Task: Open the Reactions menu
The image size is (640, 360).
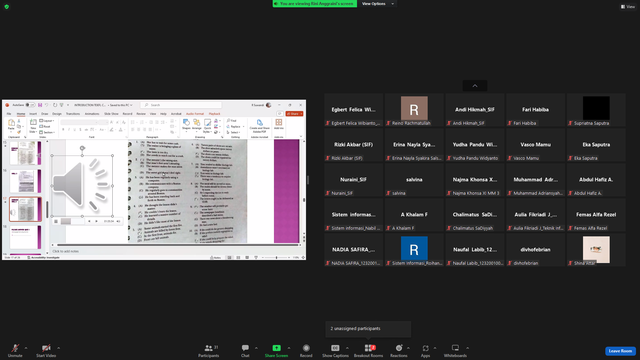Action: 399,351
